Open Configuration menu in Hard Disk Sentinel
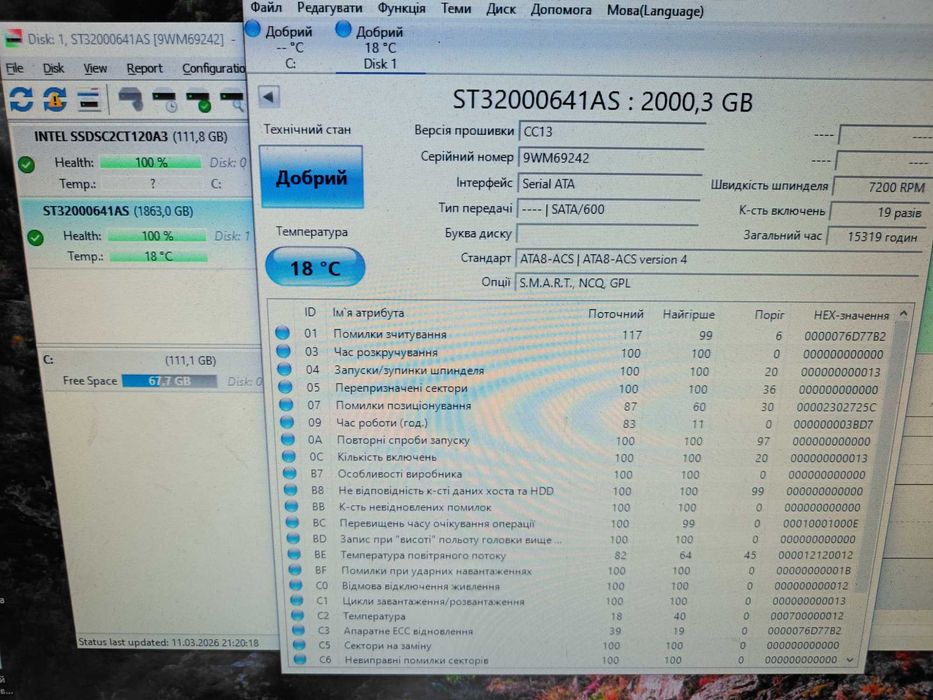 [x=214, y=68]
